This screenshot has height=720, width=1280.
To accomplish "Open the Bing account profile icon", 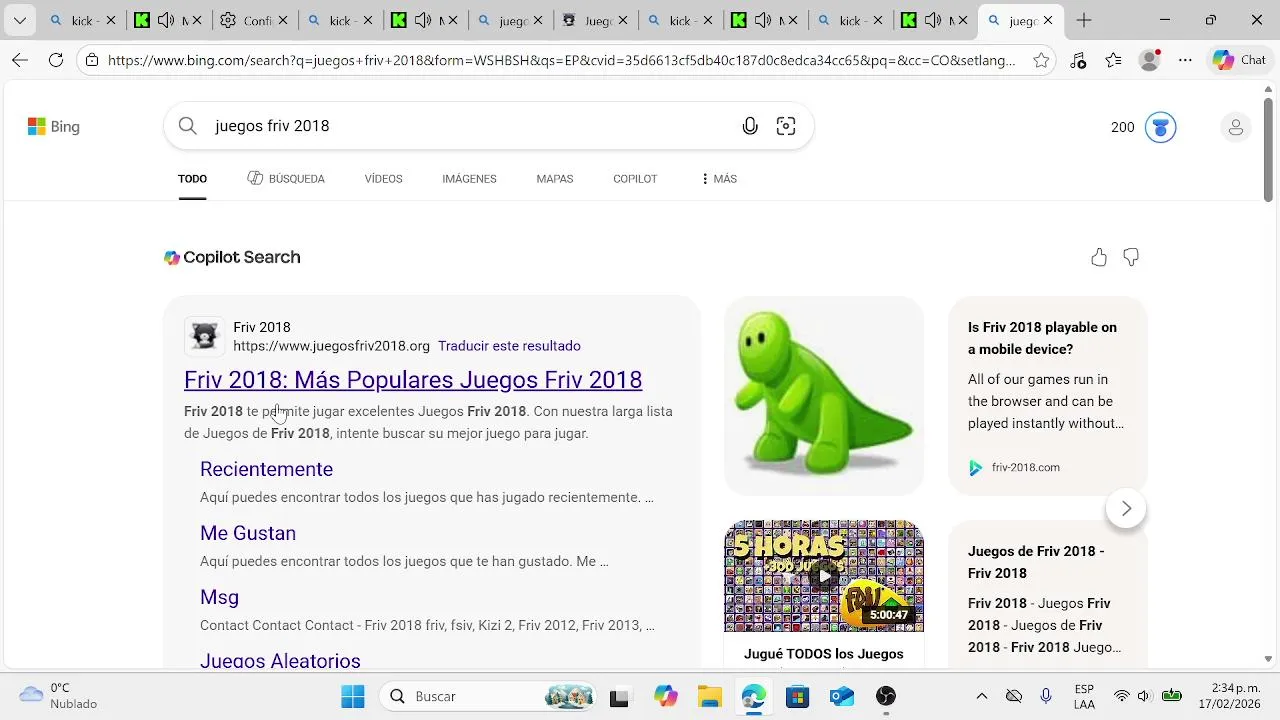I will pyautogui.click(x=1235, y=127).
